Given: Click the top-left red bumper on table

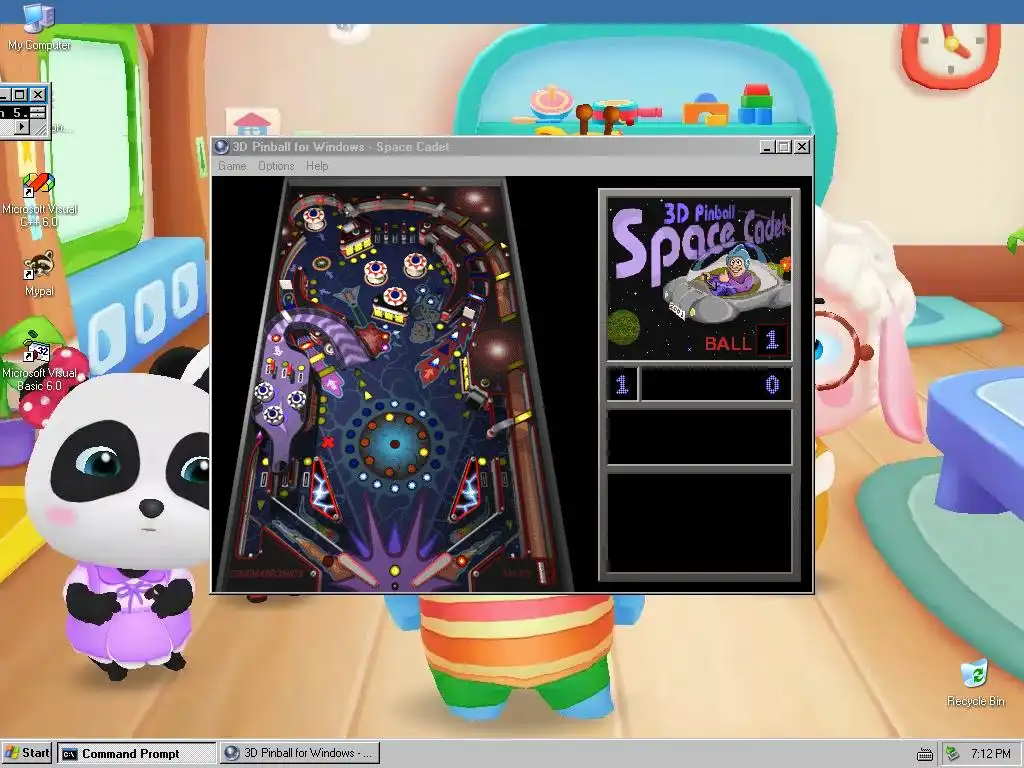Looking at the screenshot, I should pos(314,217).
